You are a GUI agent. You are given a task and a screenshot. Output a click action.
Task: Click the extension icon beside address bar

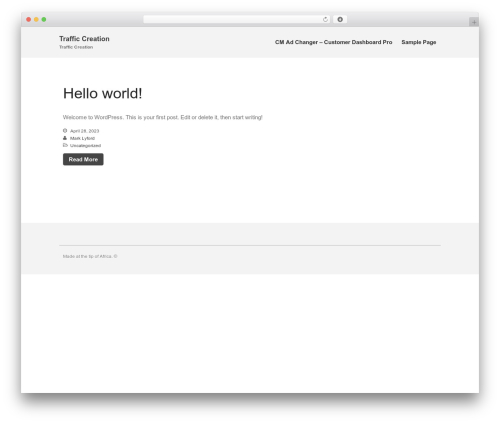point(340,19)
